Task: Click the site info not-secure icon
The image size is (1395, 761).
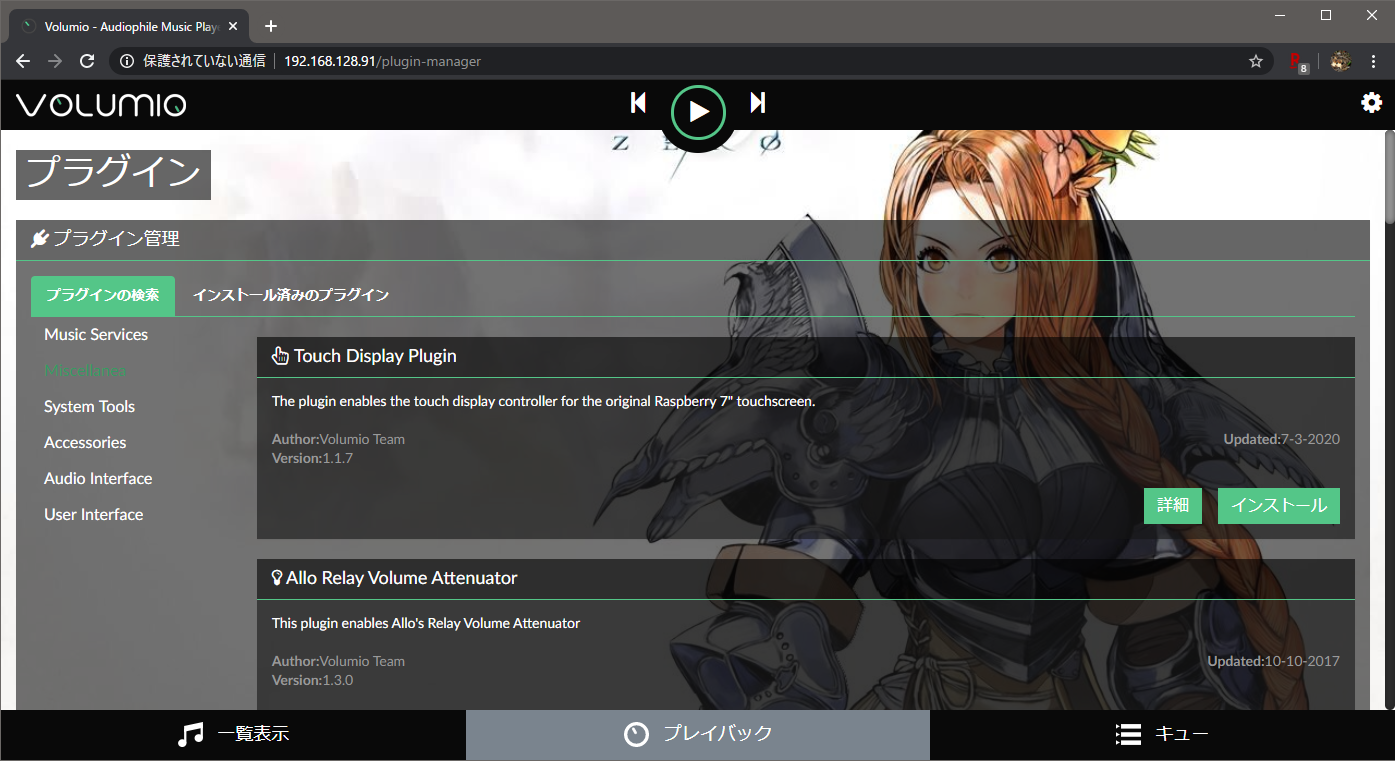Action: pos(127,61)
